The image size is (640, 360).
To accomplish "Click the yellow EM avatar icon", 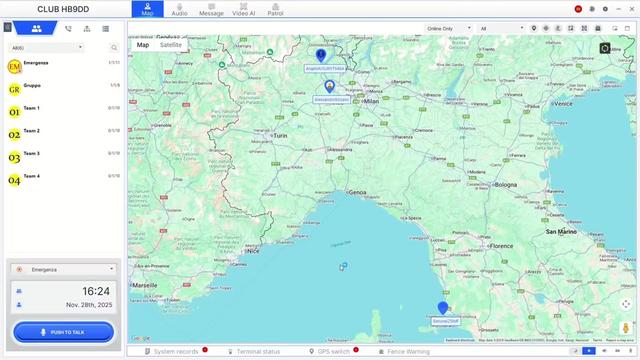I will point(14,67).
